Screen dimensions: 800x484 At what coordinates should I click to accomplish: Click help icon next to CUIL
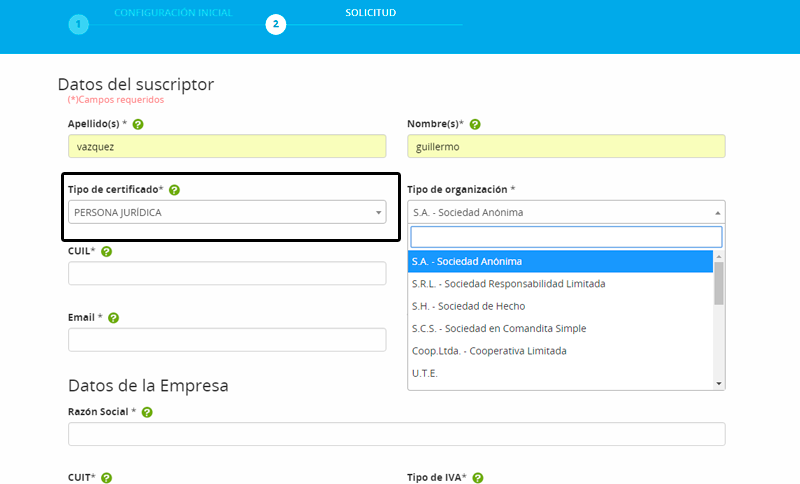click(107, 252)
